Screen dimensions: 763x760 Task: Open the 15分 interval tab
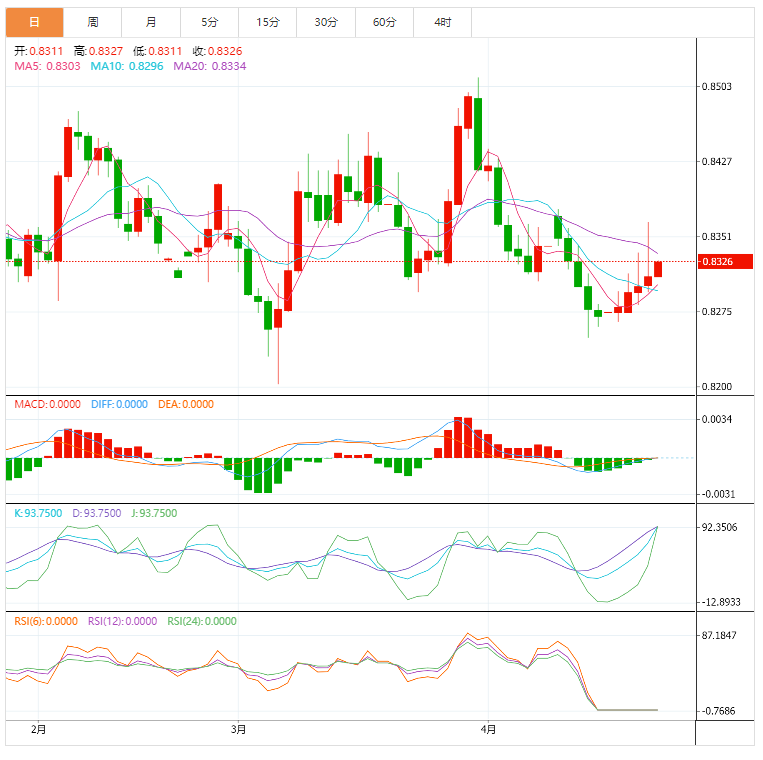268,22
